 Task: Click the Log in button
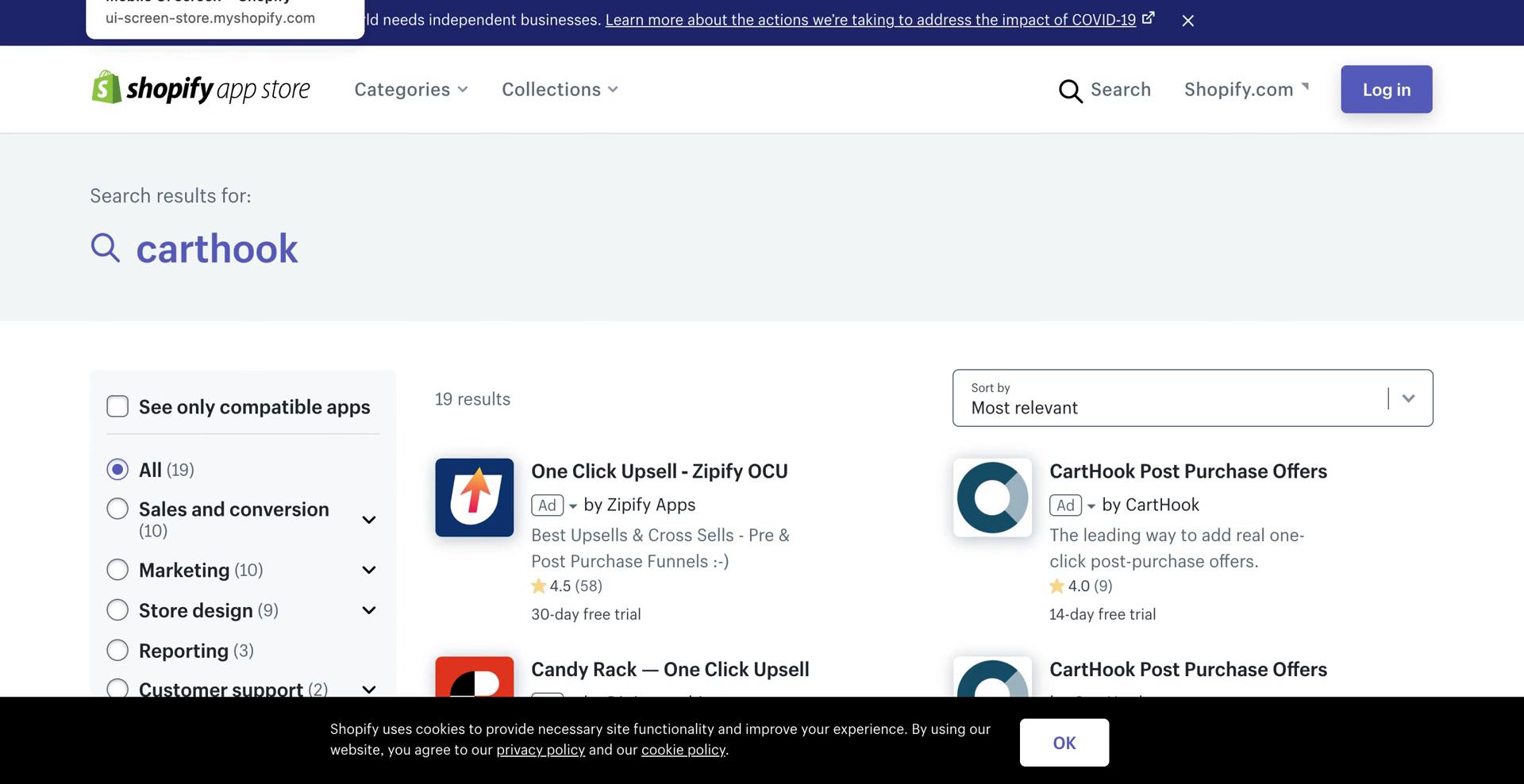point(1386,89)
